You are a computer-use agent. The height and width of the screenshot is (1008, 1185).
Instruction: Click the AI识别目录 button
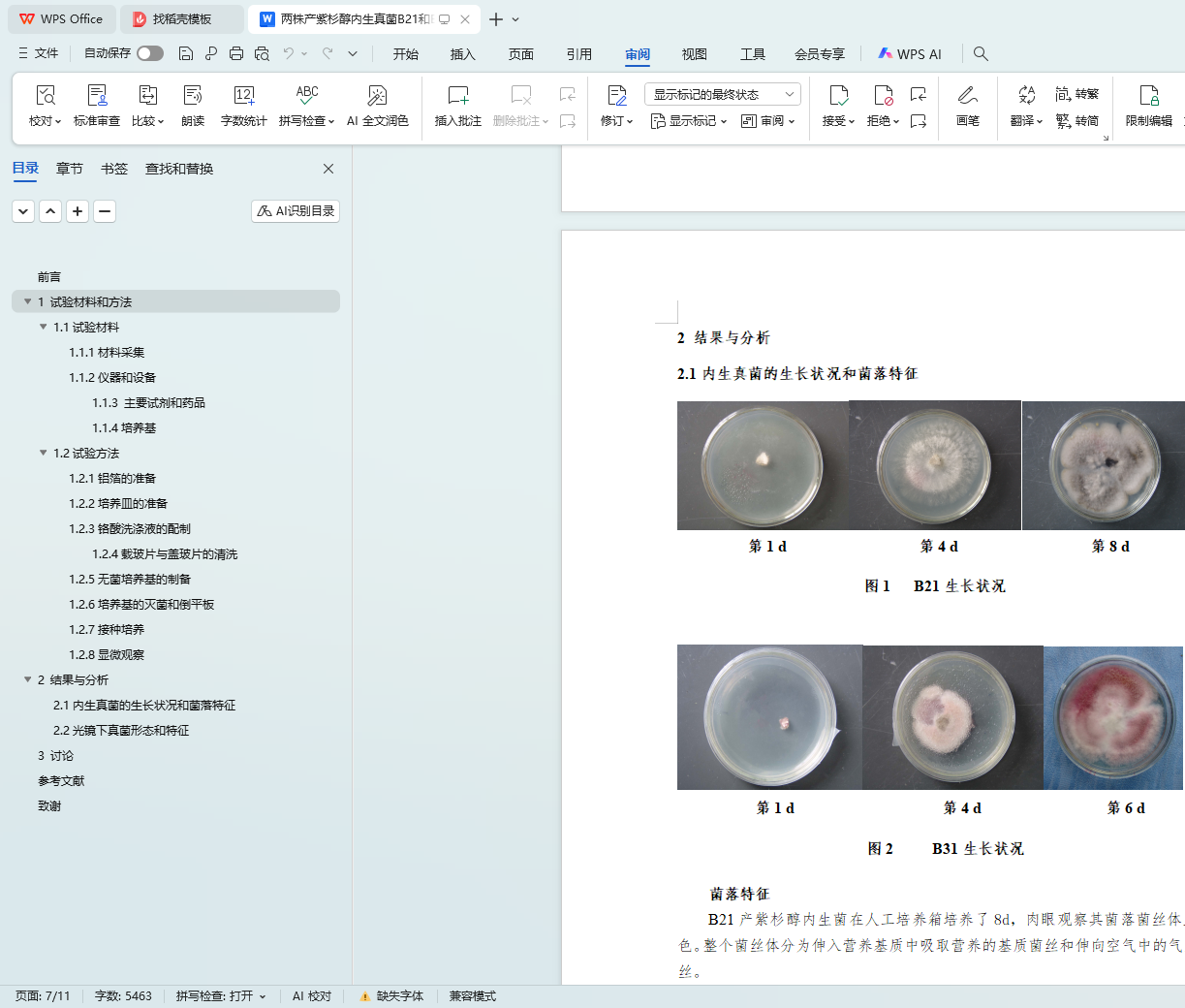[x=296, y=210]
